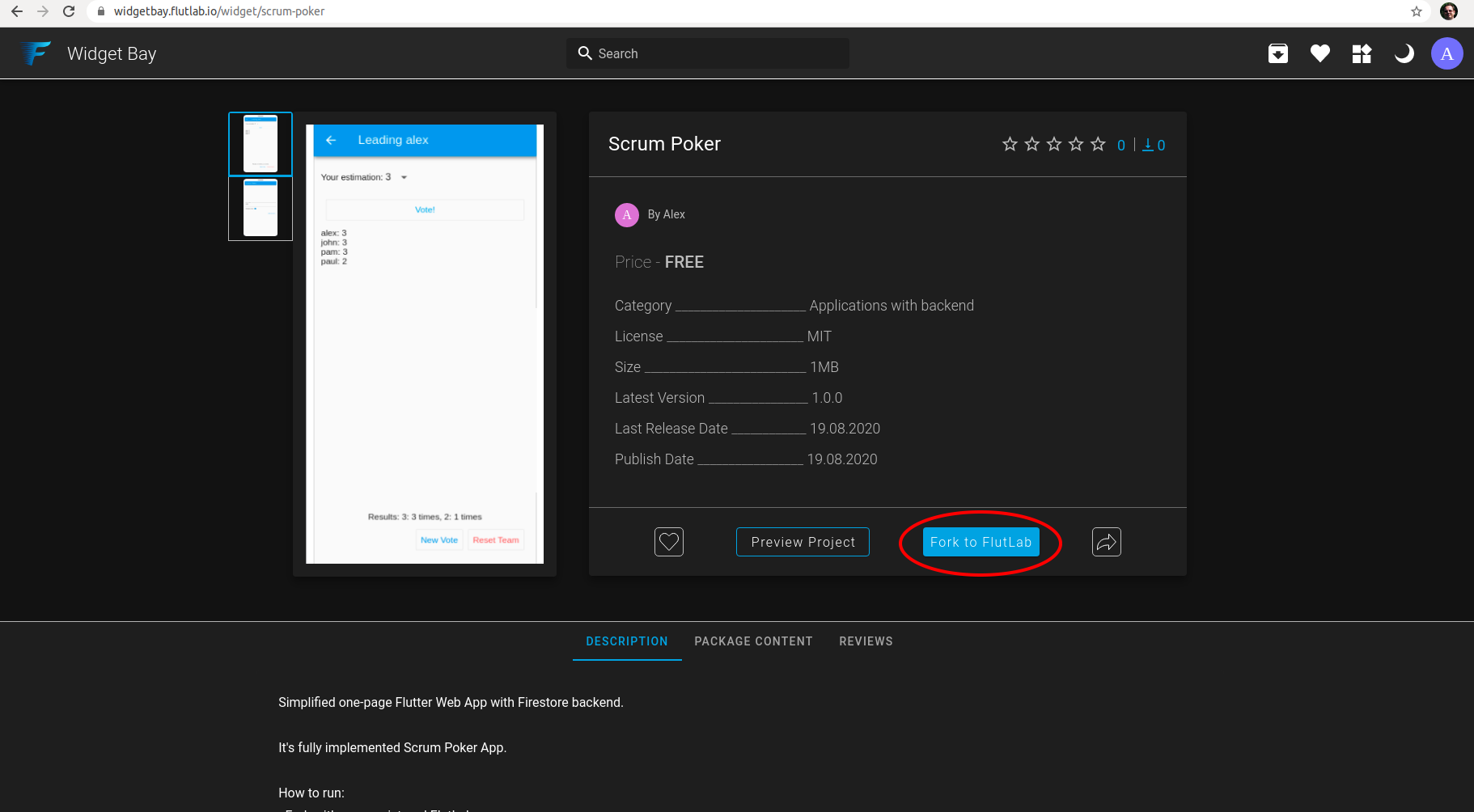The width and height of the screenshot is (1474, 812).
Task: Go back with the browser back arrow
Action: click(x=17, y=11)
